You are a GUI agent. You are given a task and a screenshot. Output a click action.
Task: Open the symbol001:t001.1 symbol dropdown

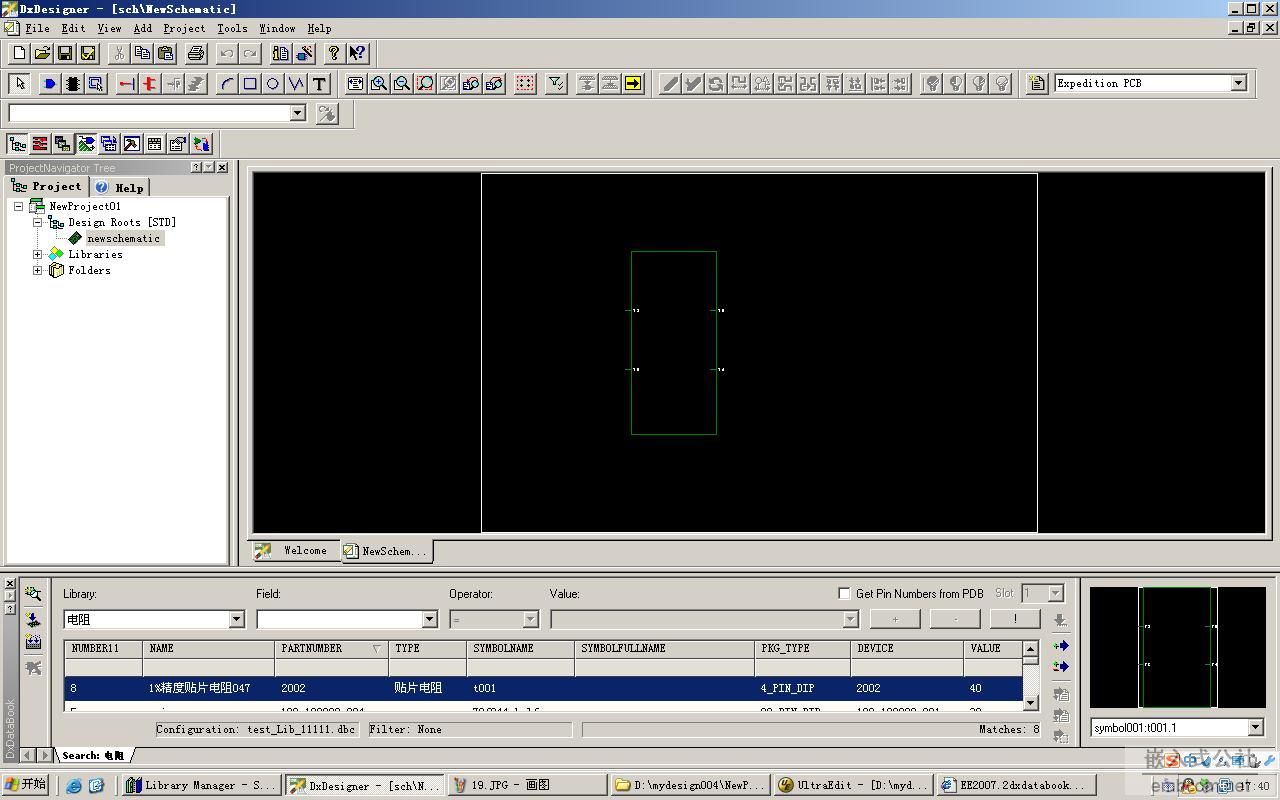pos(1256,728)
